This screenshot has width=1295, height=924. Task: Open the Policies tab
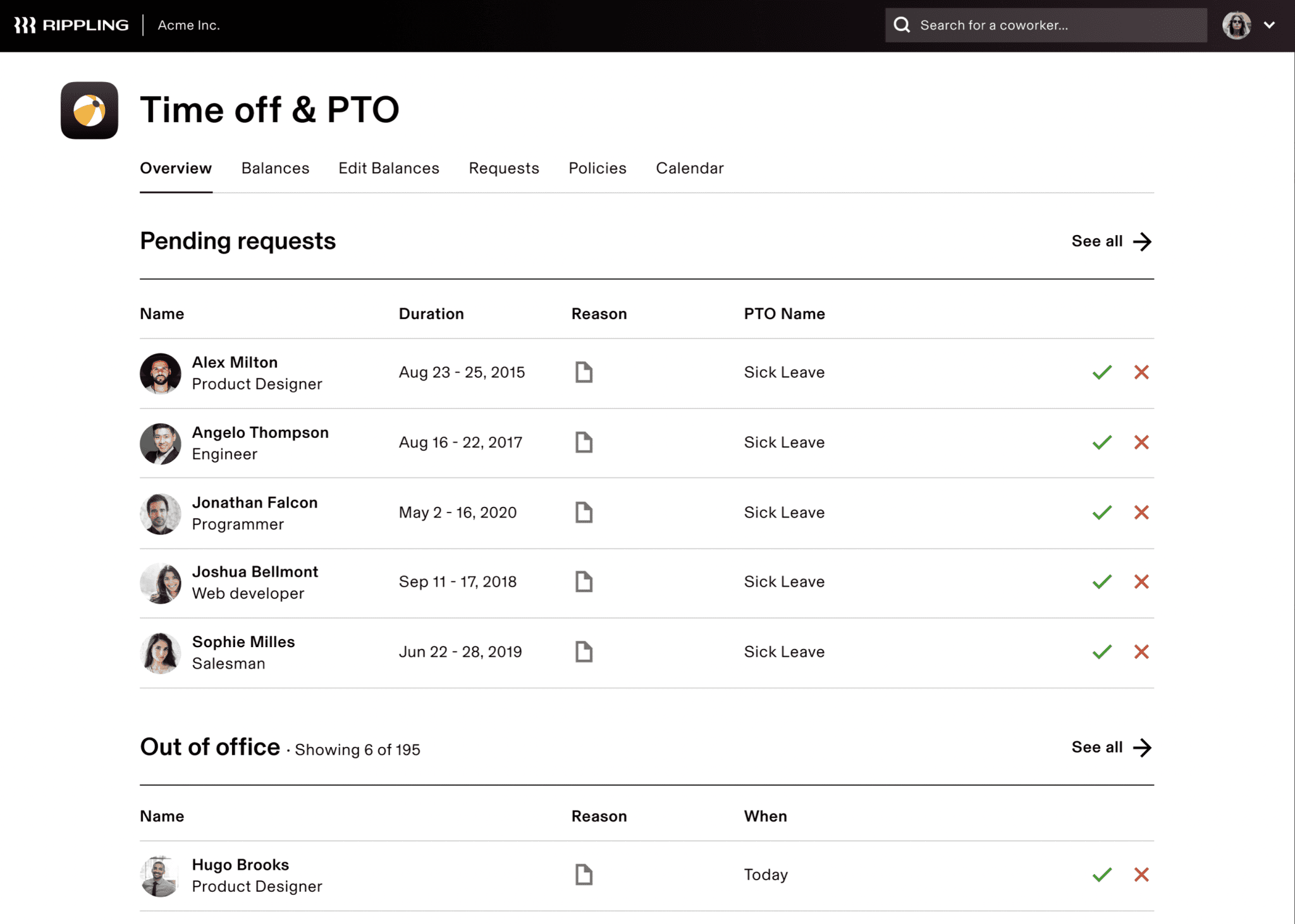click(x=597, y=168)
